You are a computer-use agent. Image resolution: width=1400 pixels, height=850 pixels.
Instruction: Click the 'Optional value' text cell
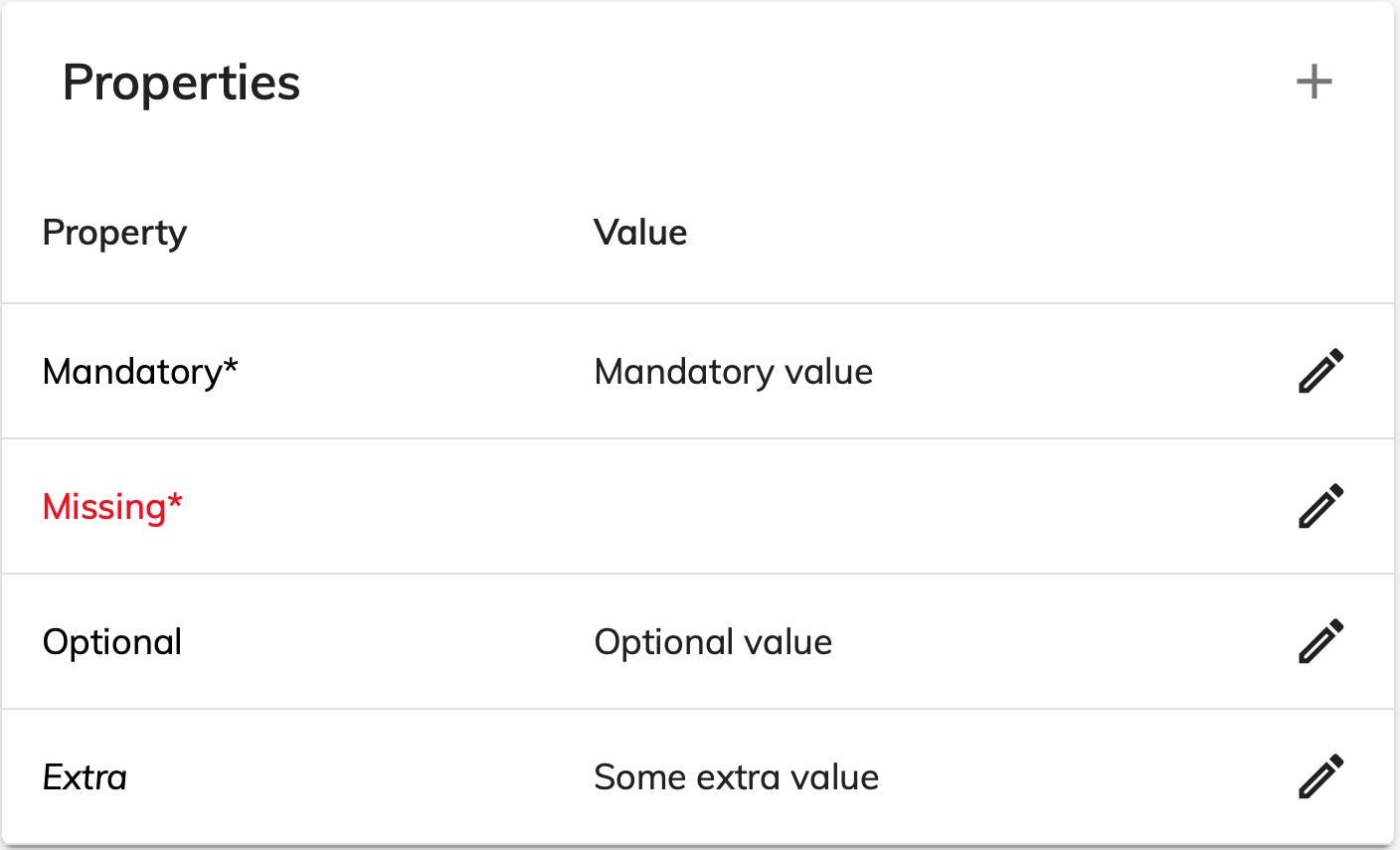pos(713,642)
